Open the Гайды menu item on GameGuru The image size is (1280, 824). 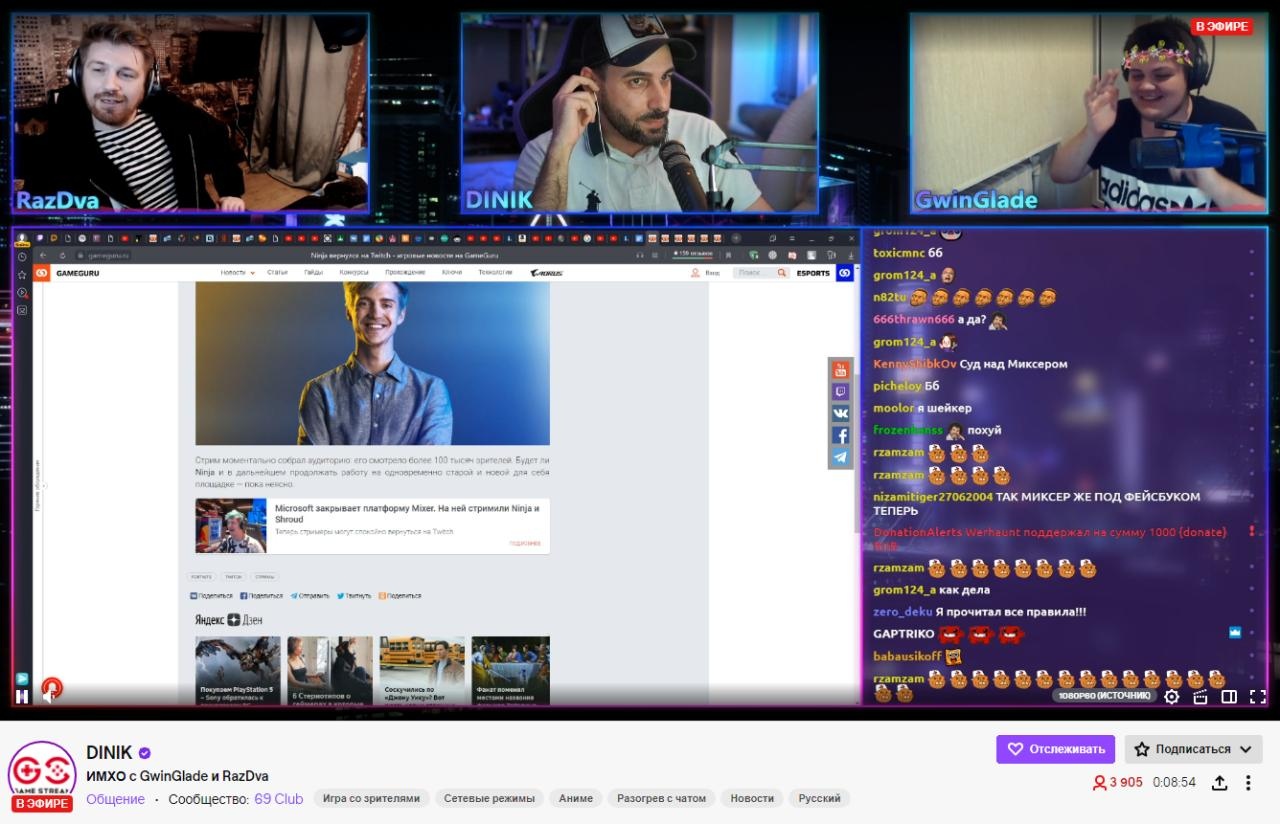[313, 272]
